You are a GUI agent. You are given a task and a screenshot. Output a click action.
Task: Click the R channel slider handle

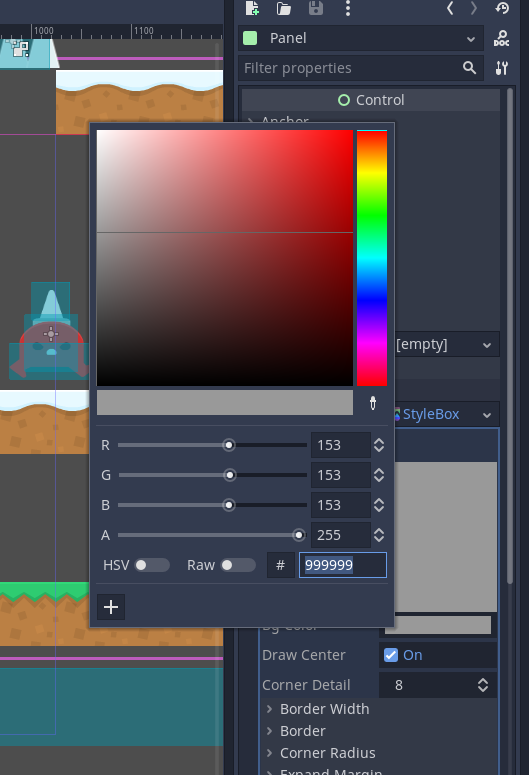point(228,445)
